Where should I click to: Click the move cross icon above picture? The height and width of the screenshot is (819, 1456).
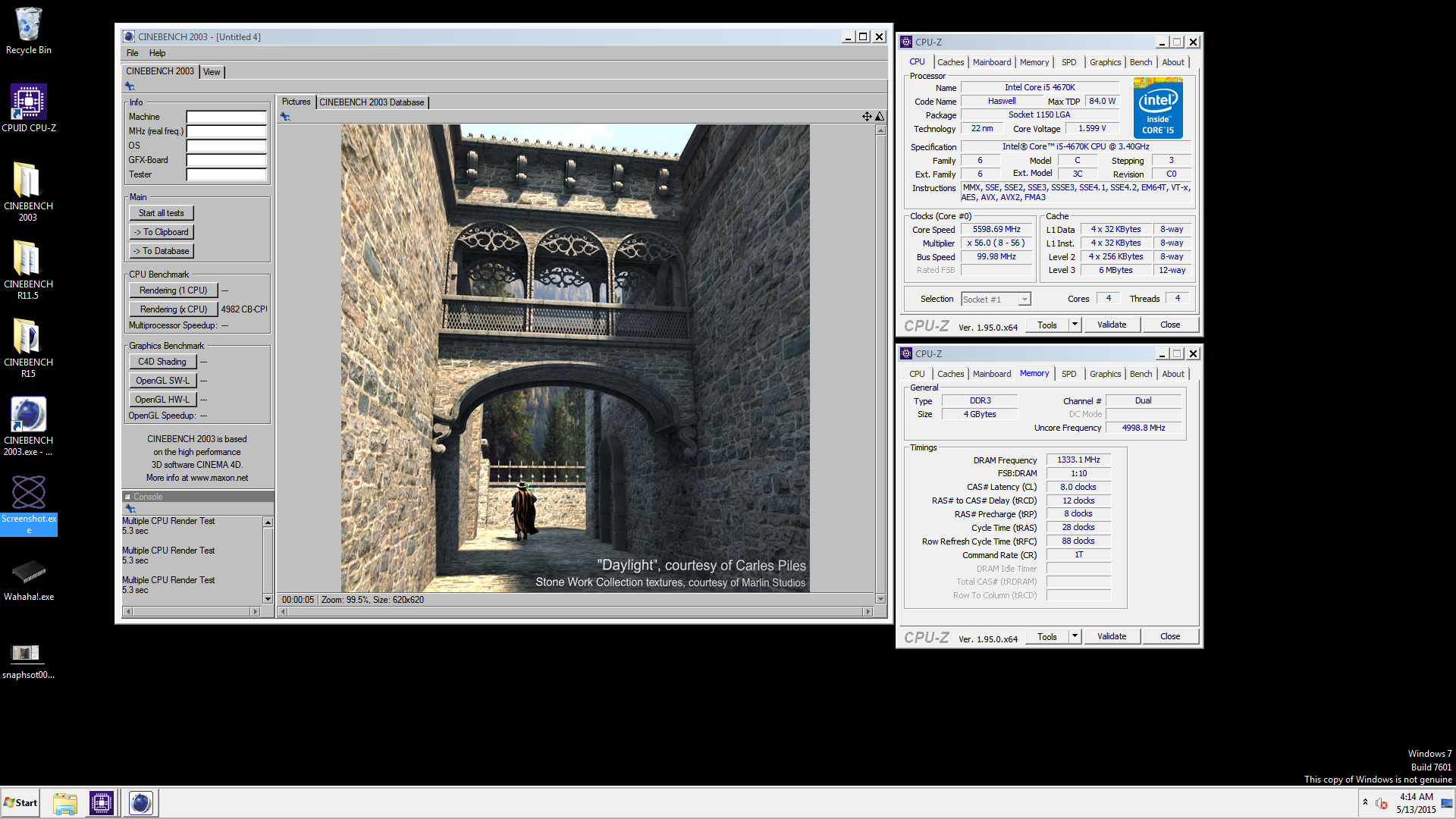[x=866, y=116]
